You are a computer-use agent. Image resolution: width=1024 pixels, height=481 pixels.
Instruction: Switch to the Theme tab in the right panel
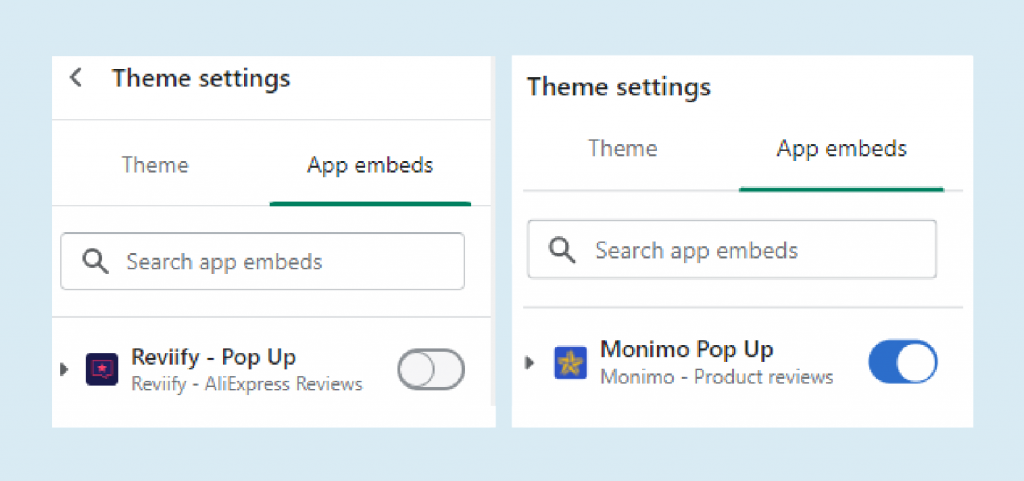pos(623,149)
